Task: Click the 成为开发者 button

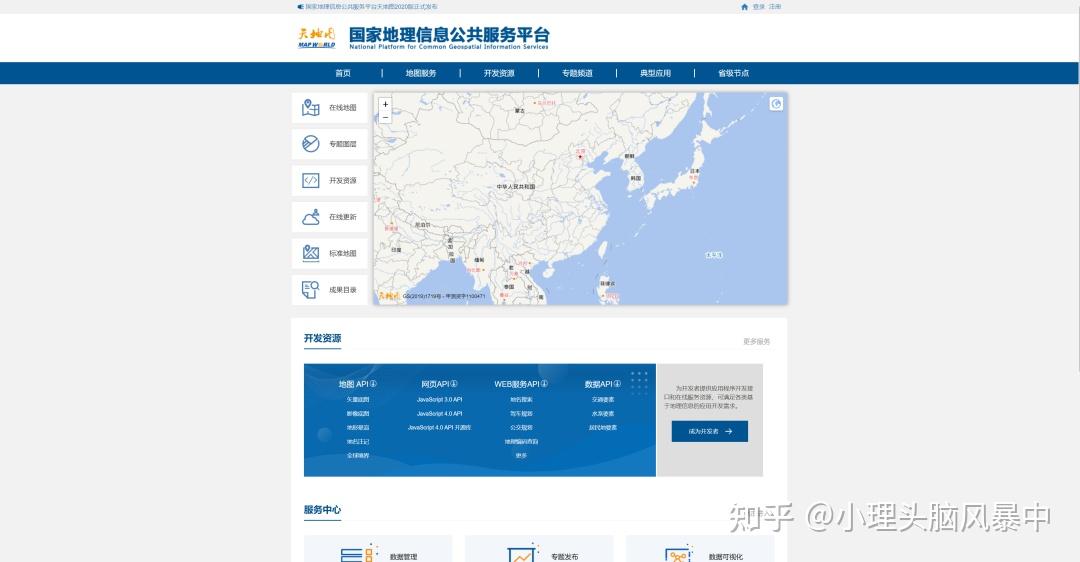Action: tap(709, 431)
